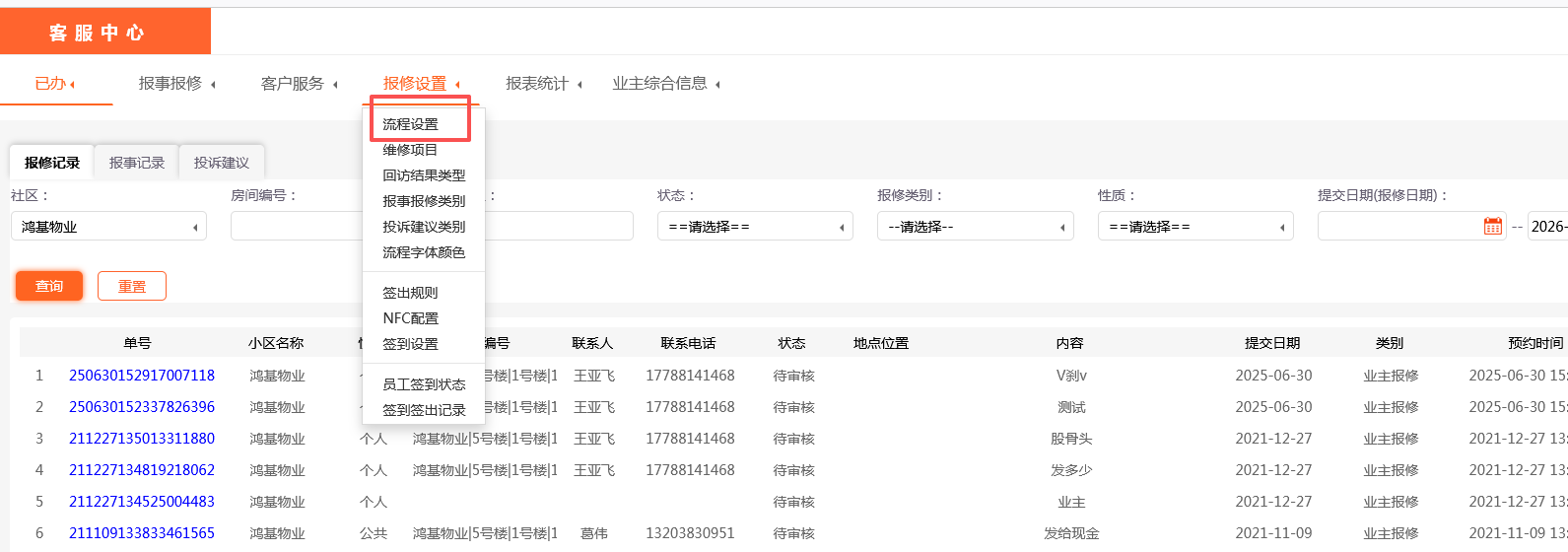Open the 报表统计 navigation menu
The height and width of the screenshot is (552, 1568).
538,84
